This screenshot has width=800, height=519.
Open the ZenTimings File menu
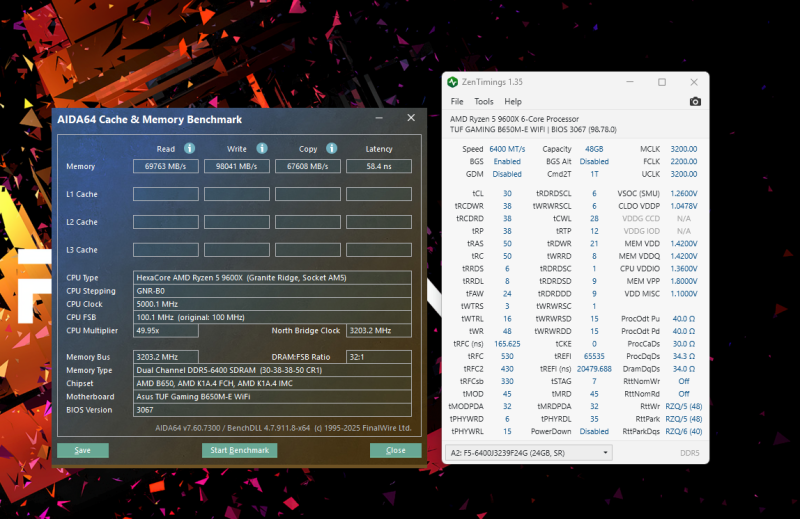457,102
